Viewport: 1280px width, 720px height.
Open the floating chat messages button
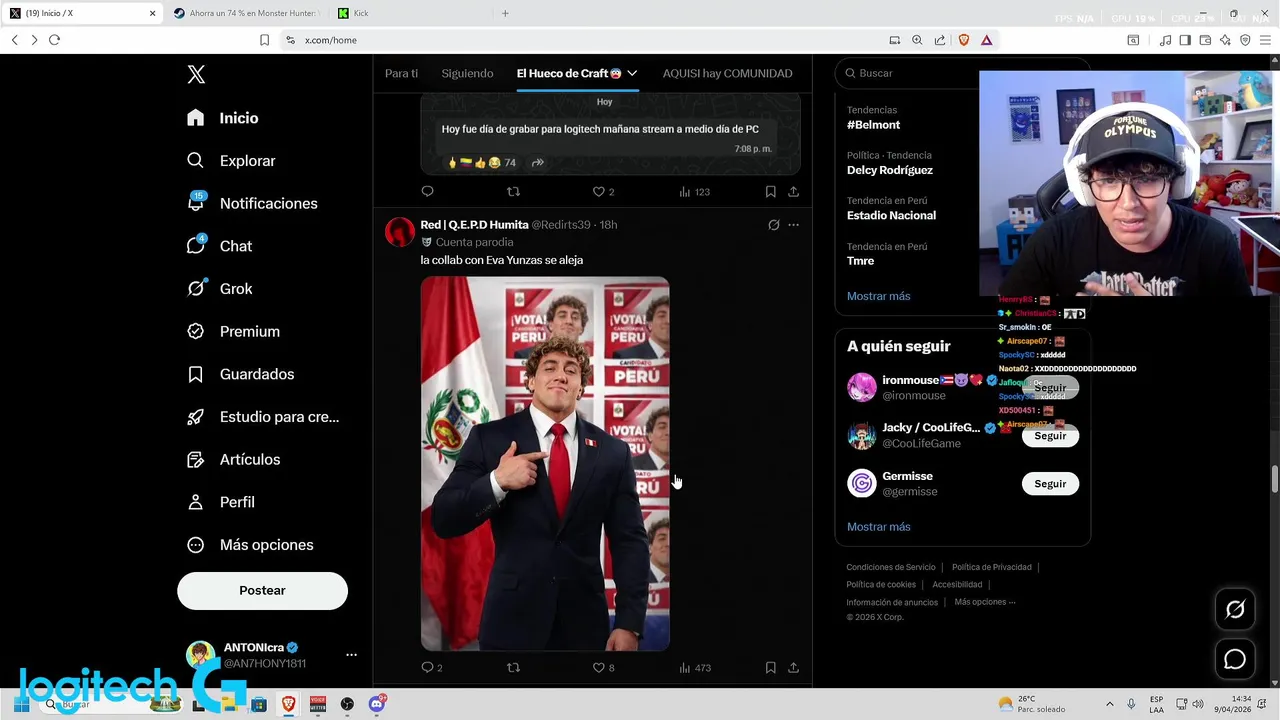pyautogui.click(x=1235, y=659)
